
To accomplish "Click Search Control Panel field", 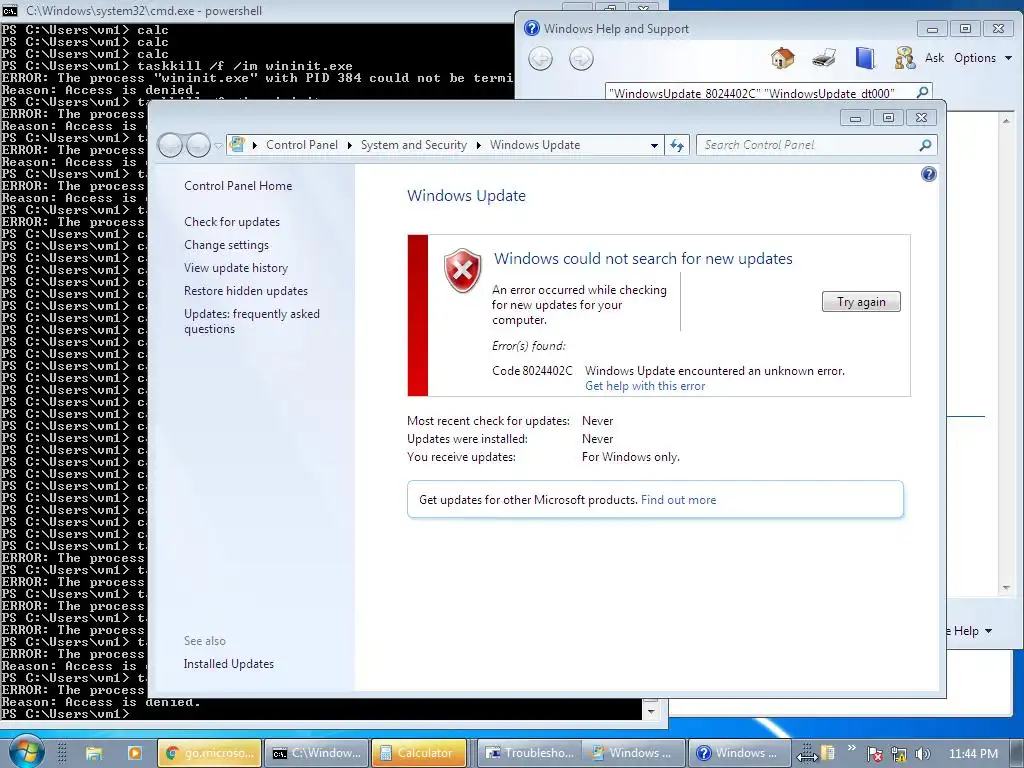I will click(x=807, y=145).
